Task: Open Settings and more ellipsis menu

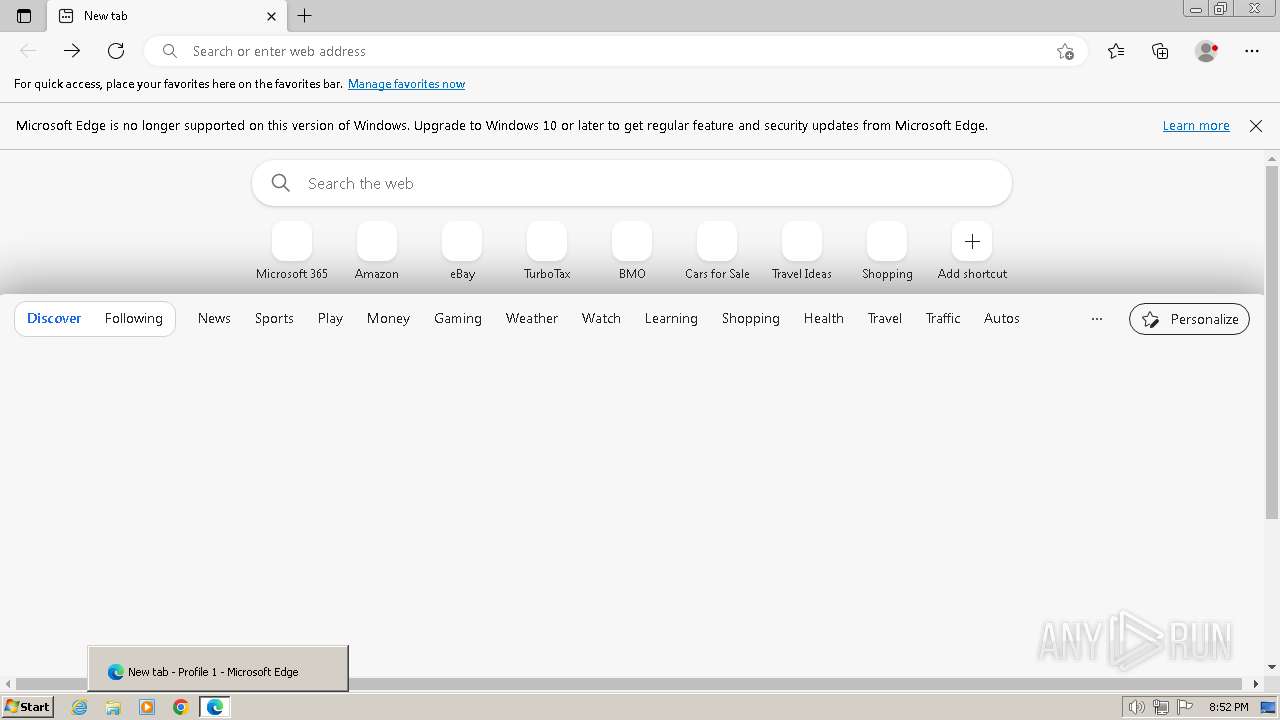Action: coord(1252,51)
